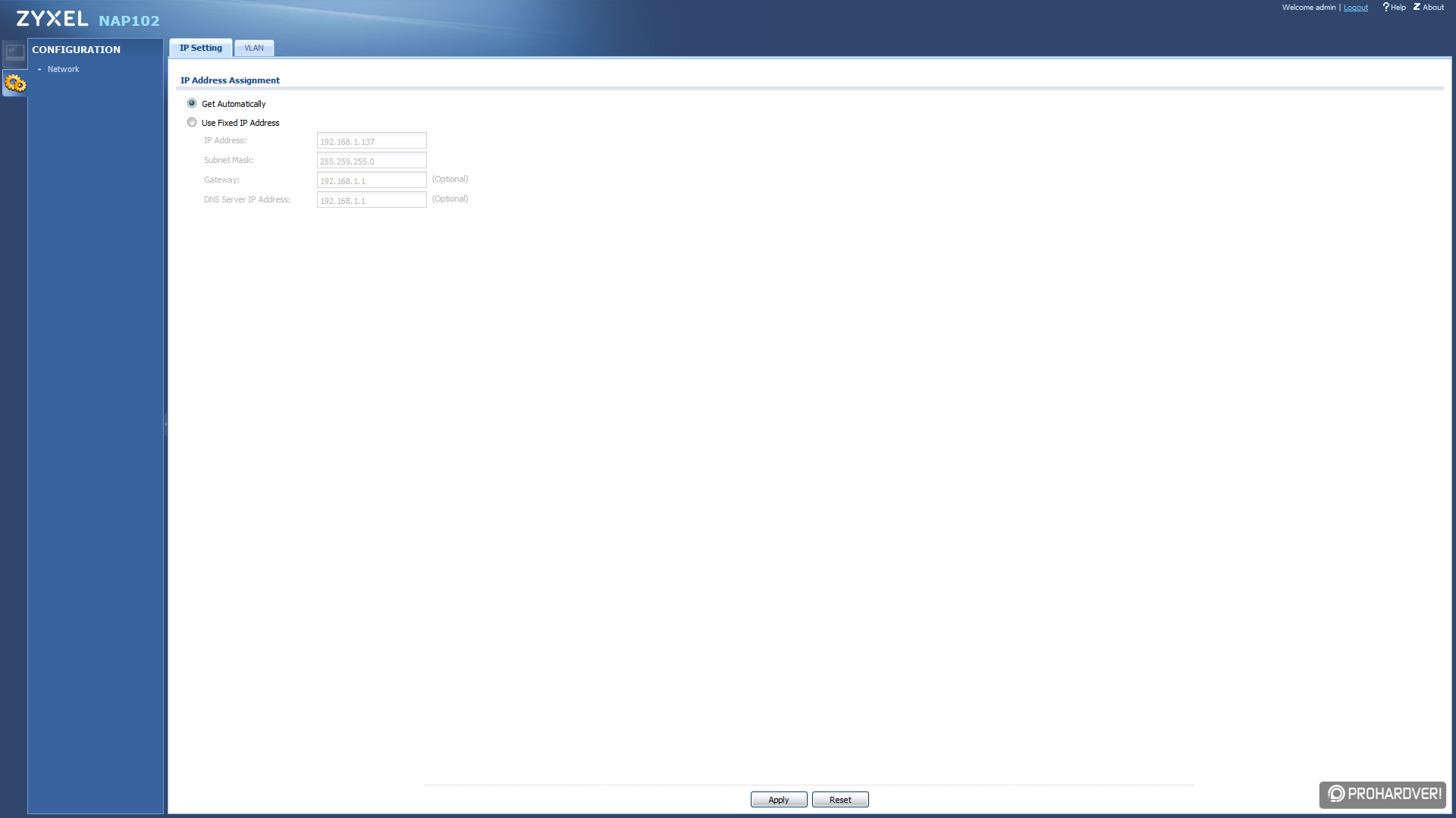
Task: Click the Apply button
Action: click(x=779, y=800)
